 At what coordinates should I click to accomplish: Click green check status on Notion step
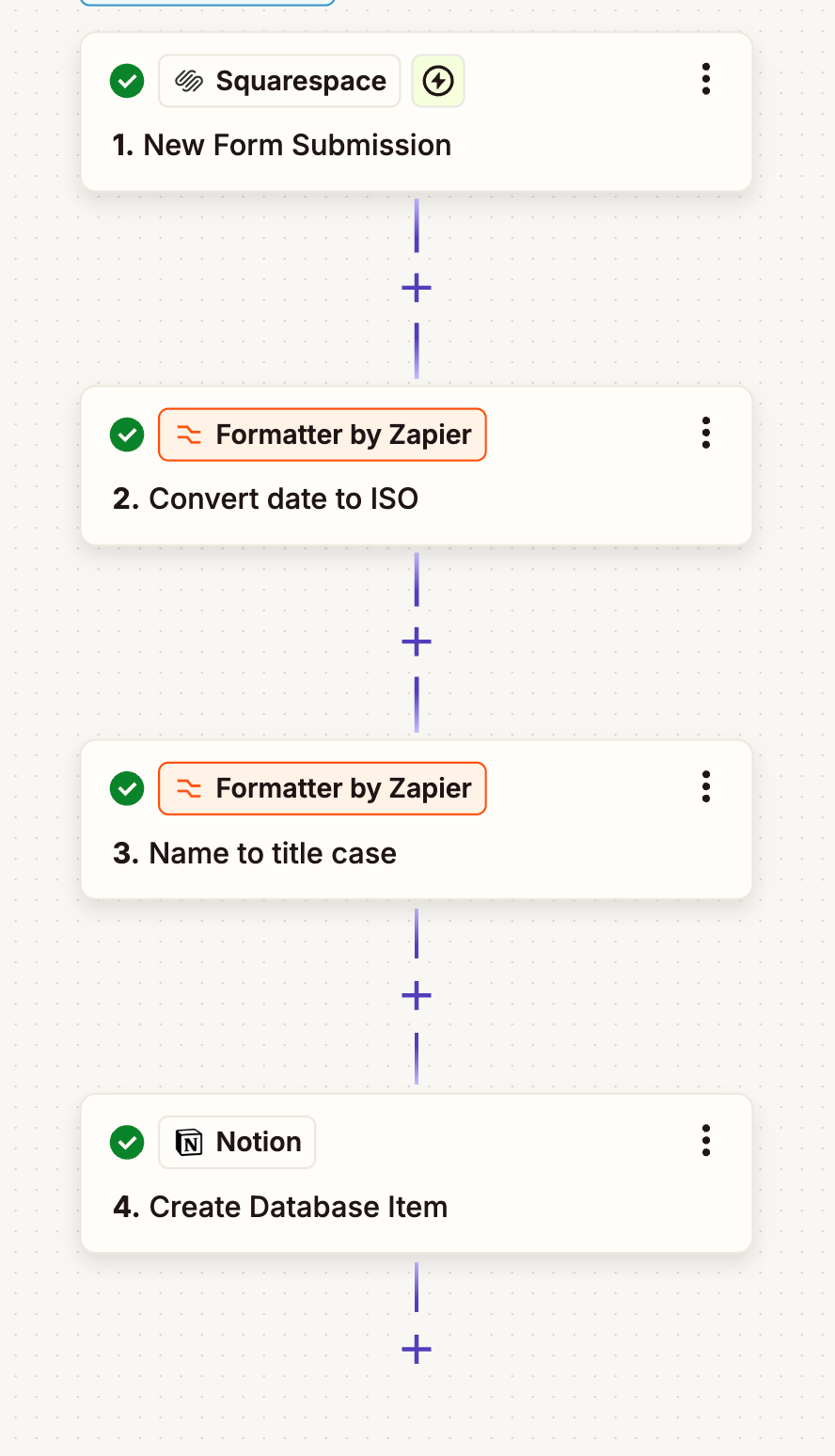pyautogui.click(x=127, y=1143)
